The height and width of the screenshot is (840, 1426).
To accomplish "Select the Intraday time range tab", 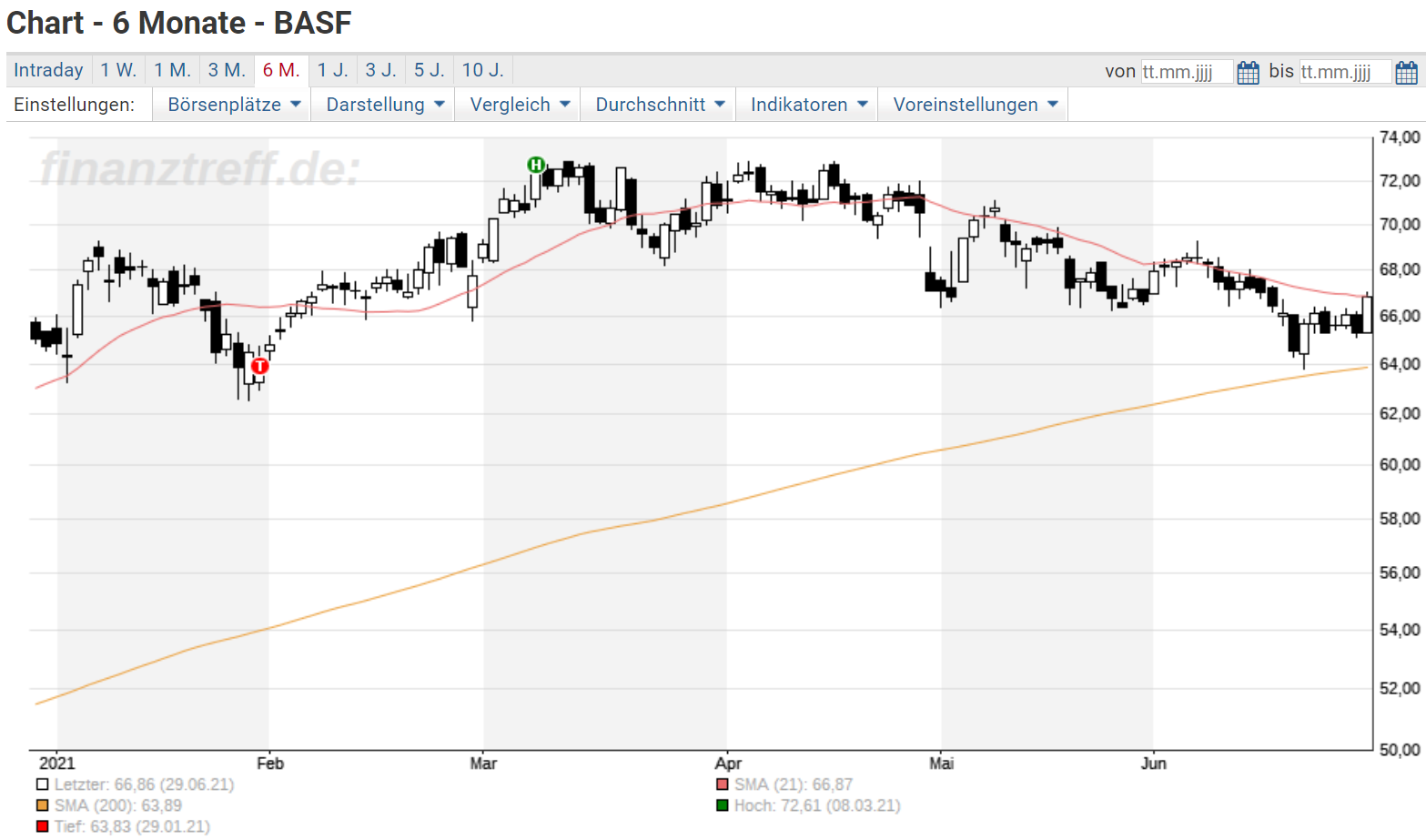I will pos(48,70).
